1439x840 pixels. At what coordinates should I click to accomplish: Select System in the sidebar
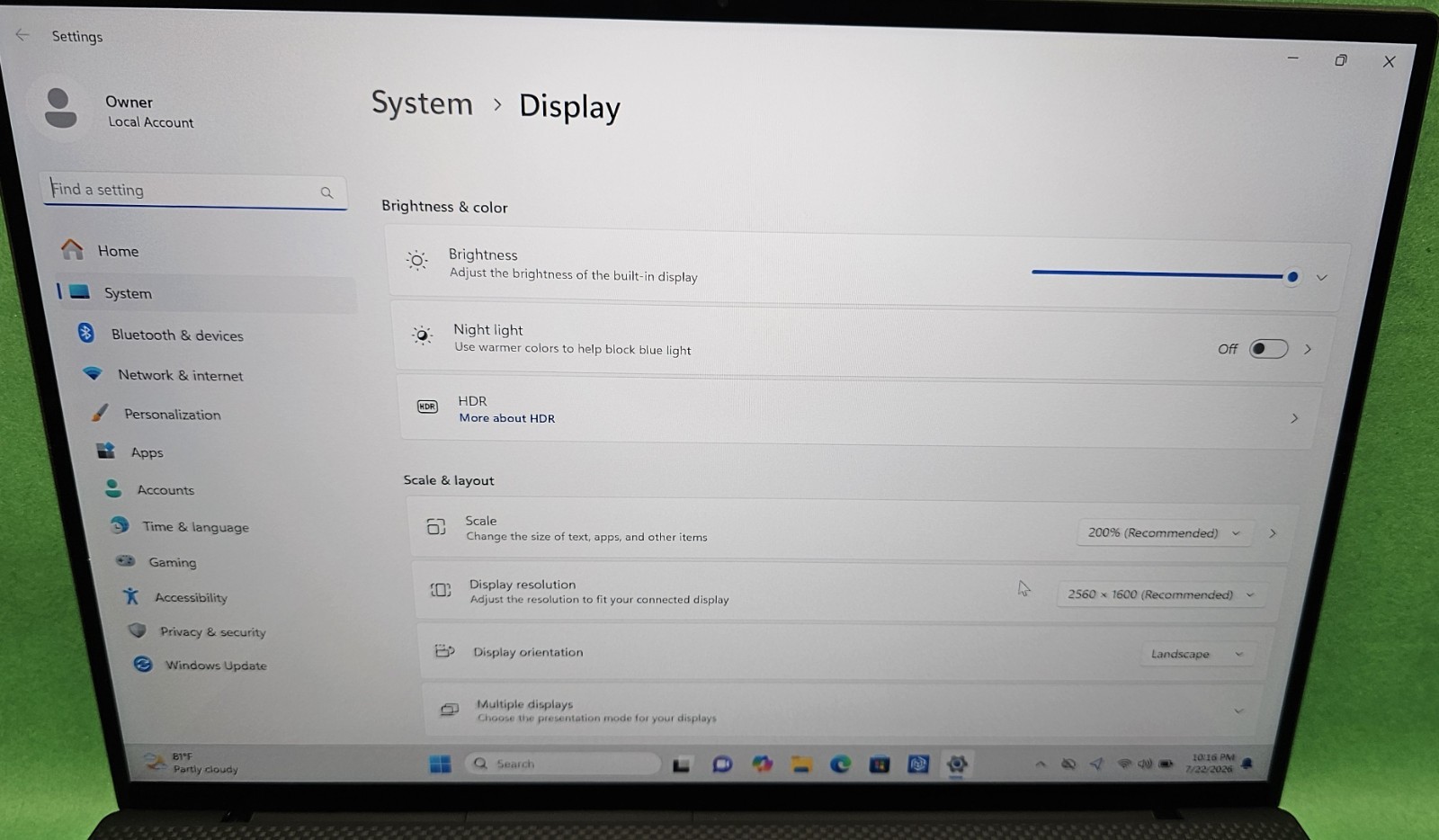pos(206,293)
